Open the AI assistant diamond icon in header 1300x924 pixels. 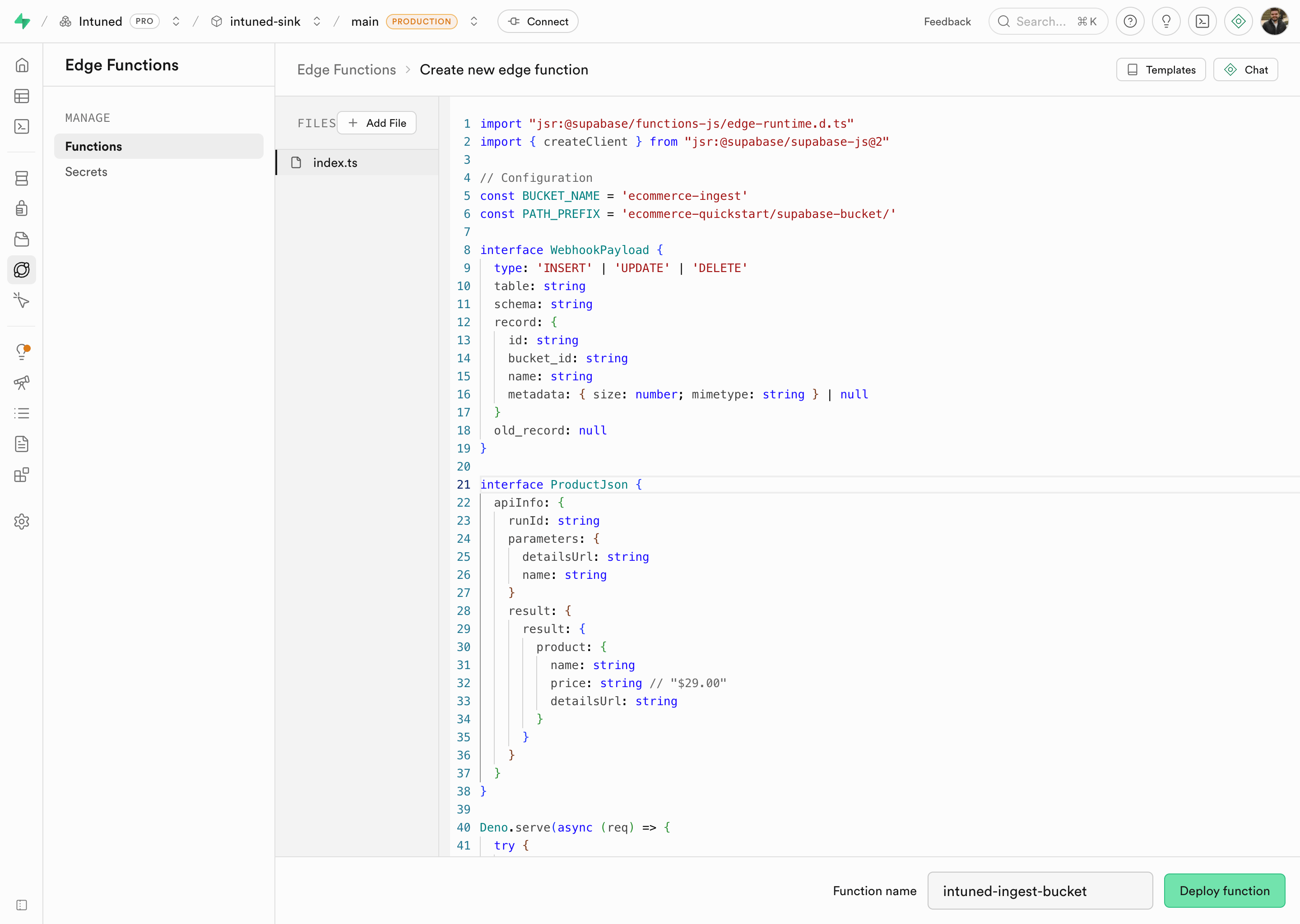pos(1239,22)
